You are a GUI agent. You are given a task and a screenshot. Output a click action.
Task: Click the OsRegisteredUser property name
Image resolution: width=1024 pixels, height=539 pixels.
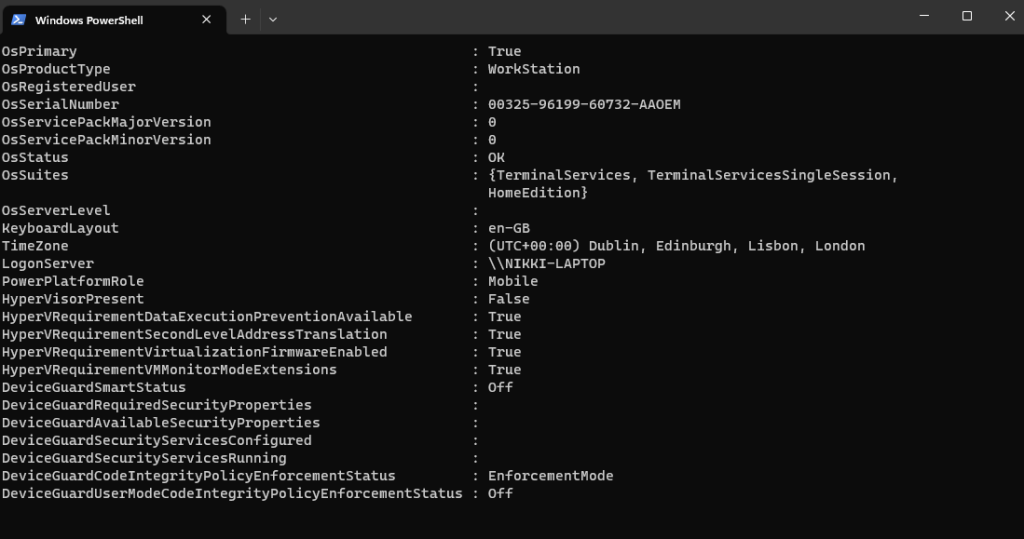[69, 87]
